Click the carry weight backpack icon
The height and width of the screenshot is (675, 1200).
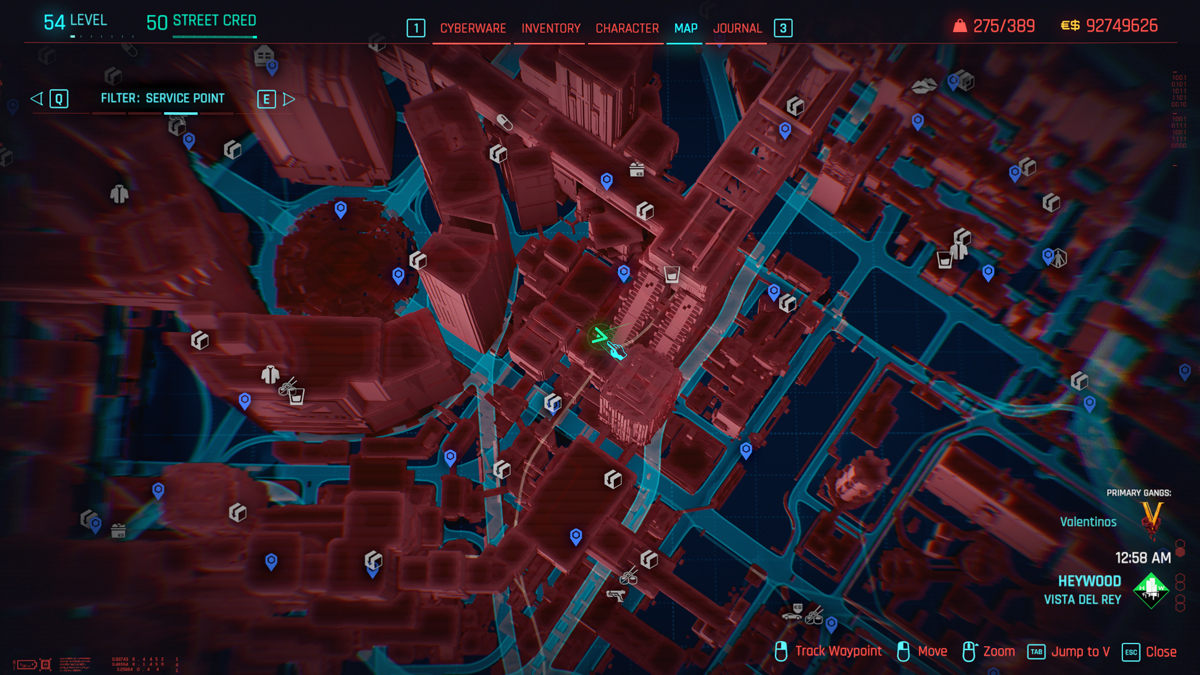click(960, 26)
